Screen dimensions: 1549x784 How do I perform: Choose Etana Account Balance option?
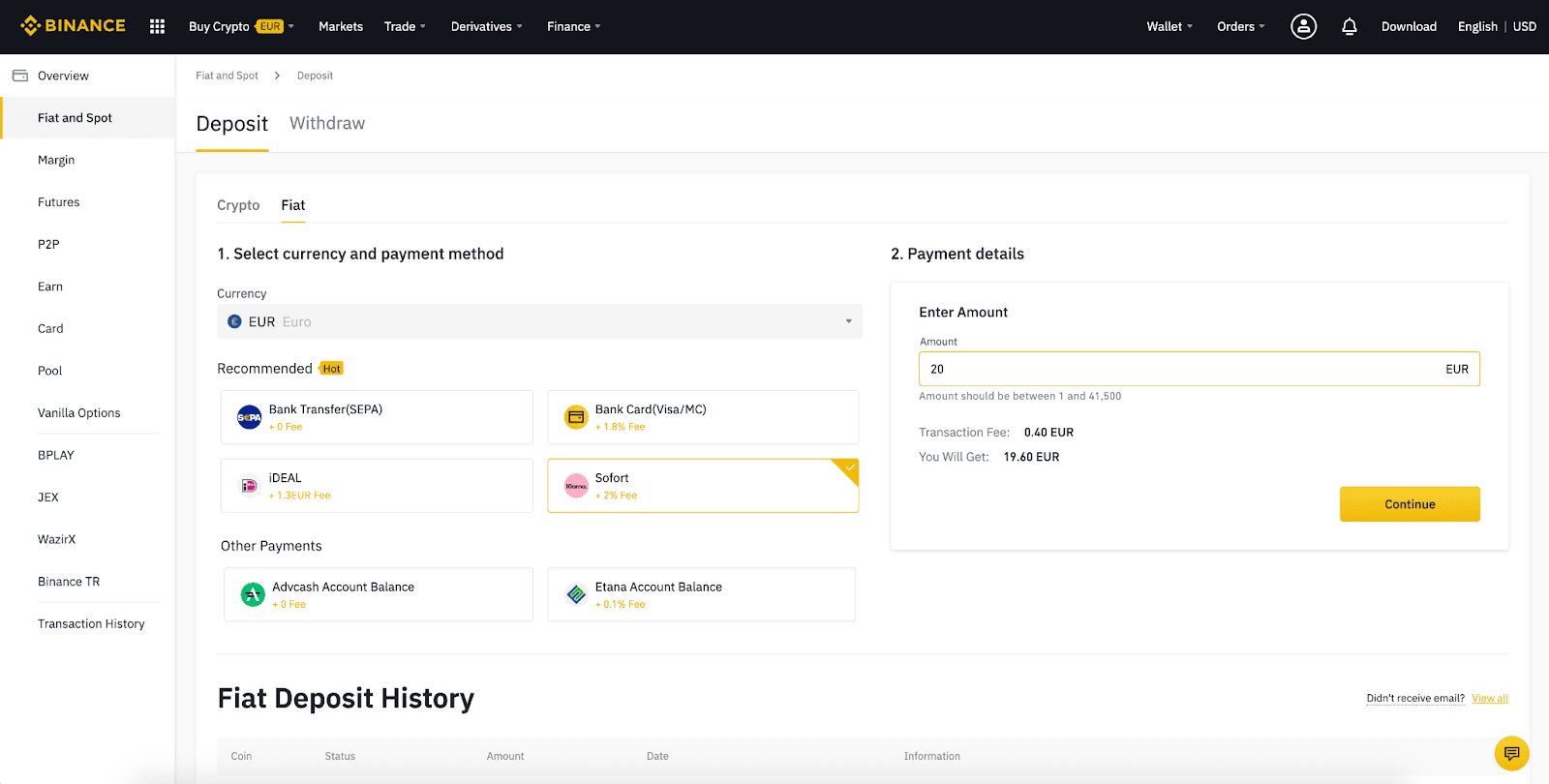(x=701, y=594)
